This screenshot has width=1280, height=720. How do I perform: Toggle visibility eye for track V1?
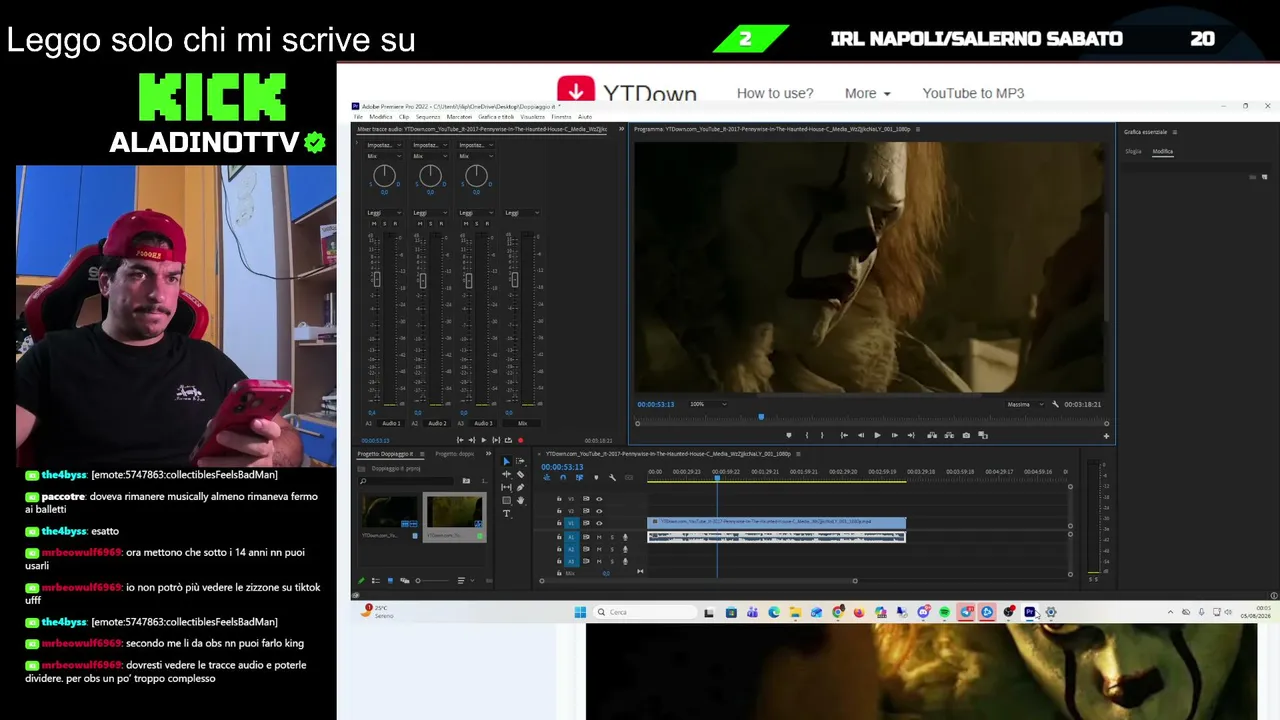coord(599,523)
